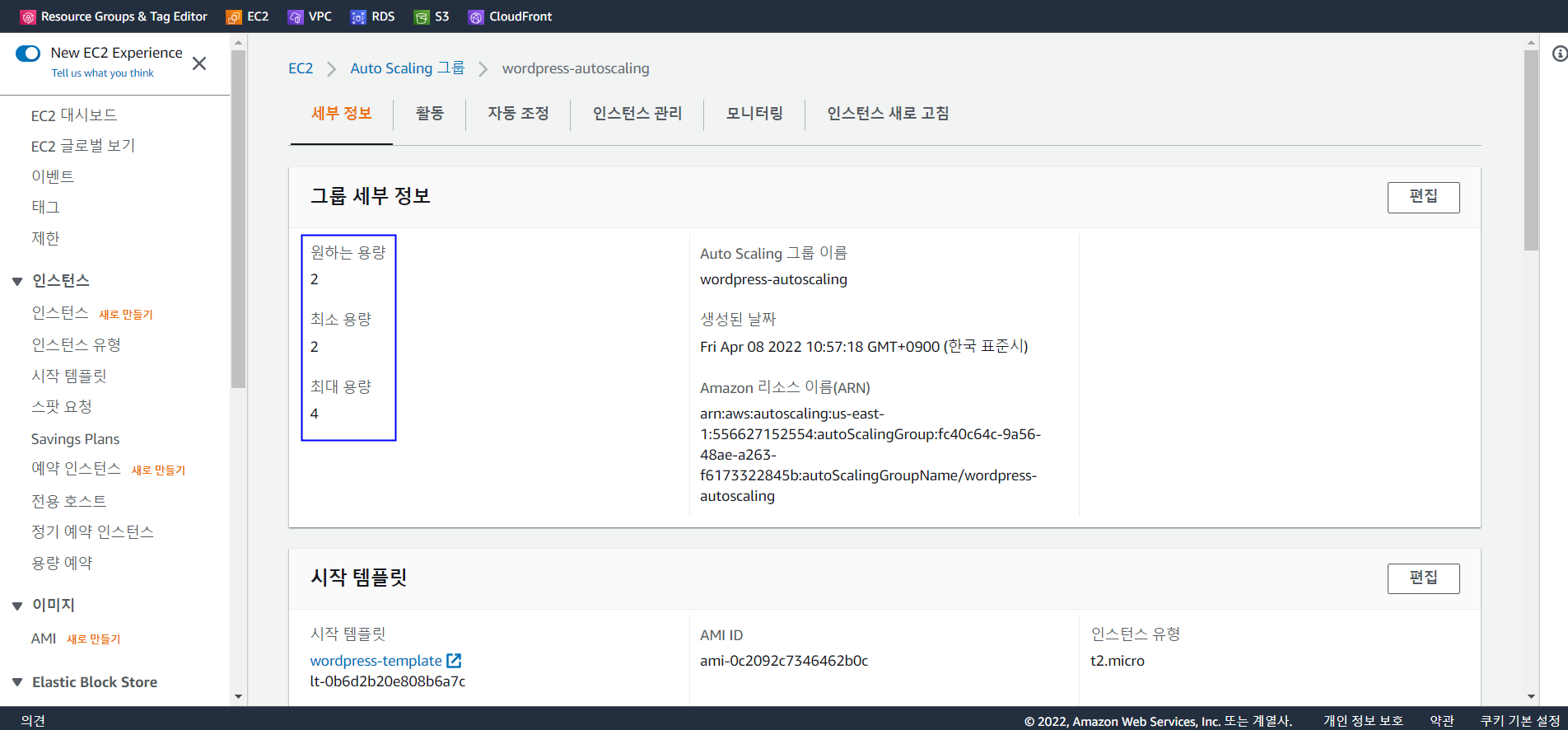
Task: Click the VPC service icon
Action: 295,16
